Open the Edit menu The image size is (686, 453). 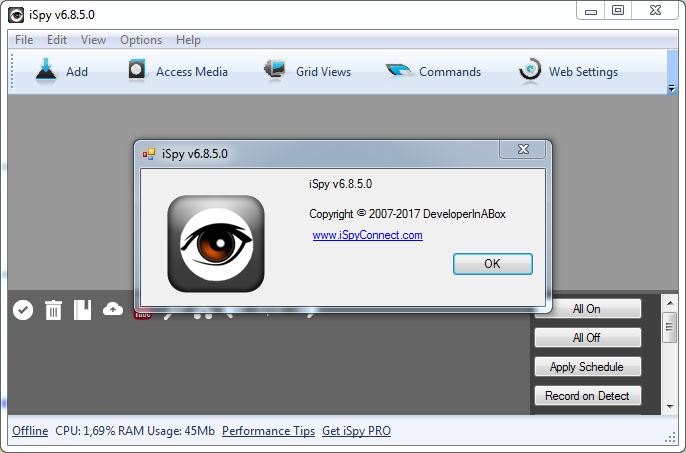[x=57, y=40]
